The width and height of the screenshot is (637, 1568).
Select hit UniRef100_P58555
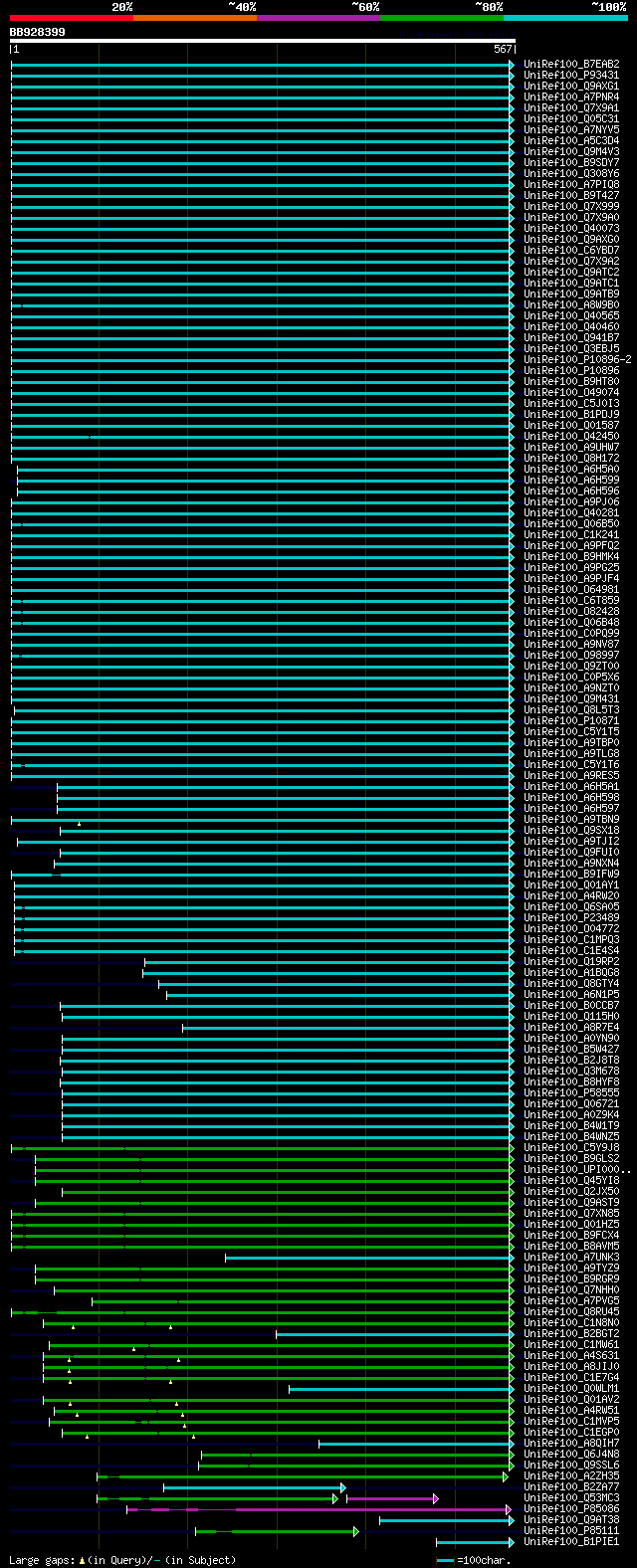click(x=571, y=1093)
